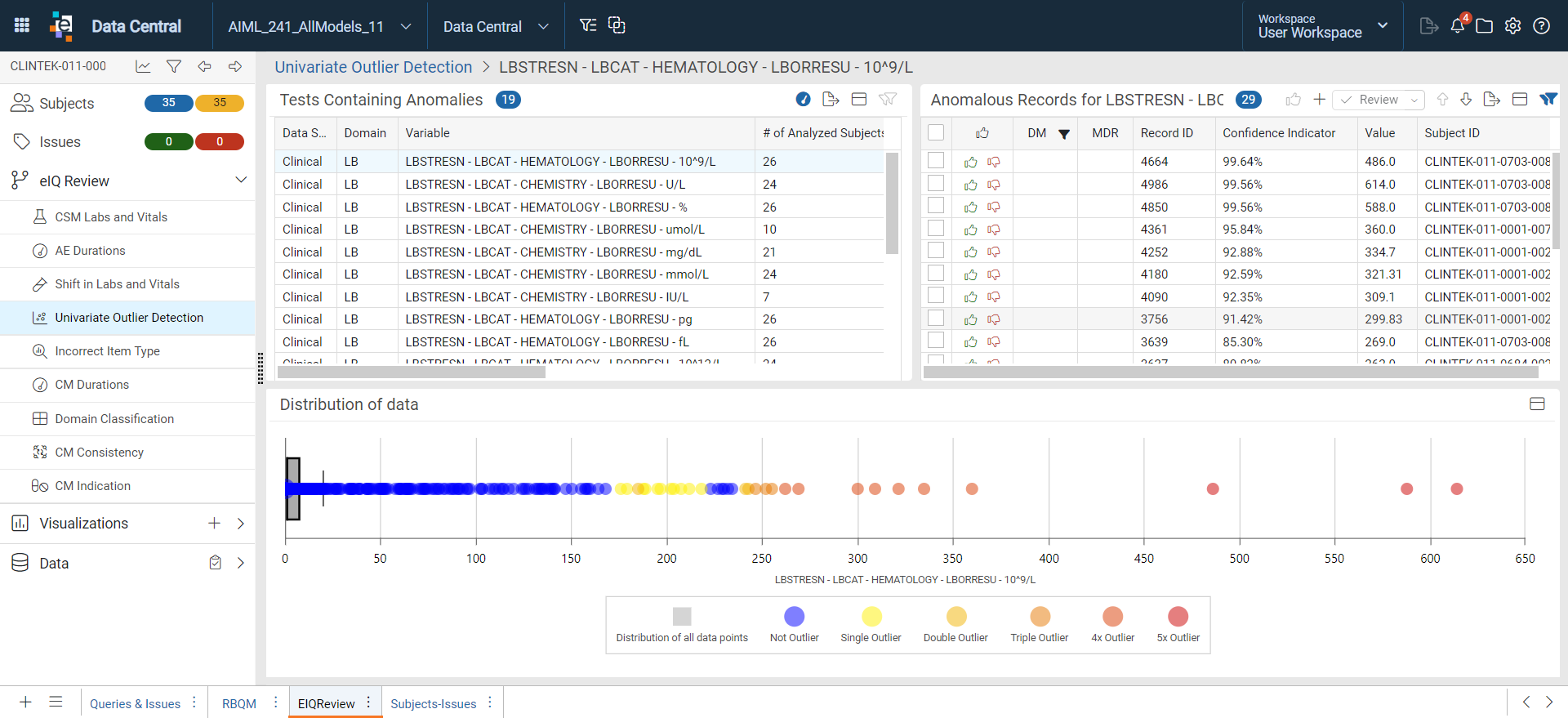The image size is (1568, 718).
Task: Go to Univariate Outlier Detection breadcrumb link
Action: (373, 67)
